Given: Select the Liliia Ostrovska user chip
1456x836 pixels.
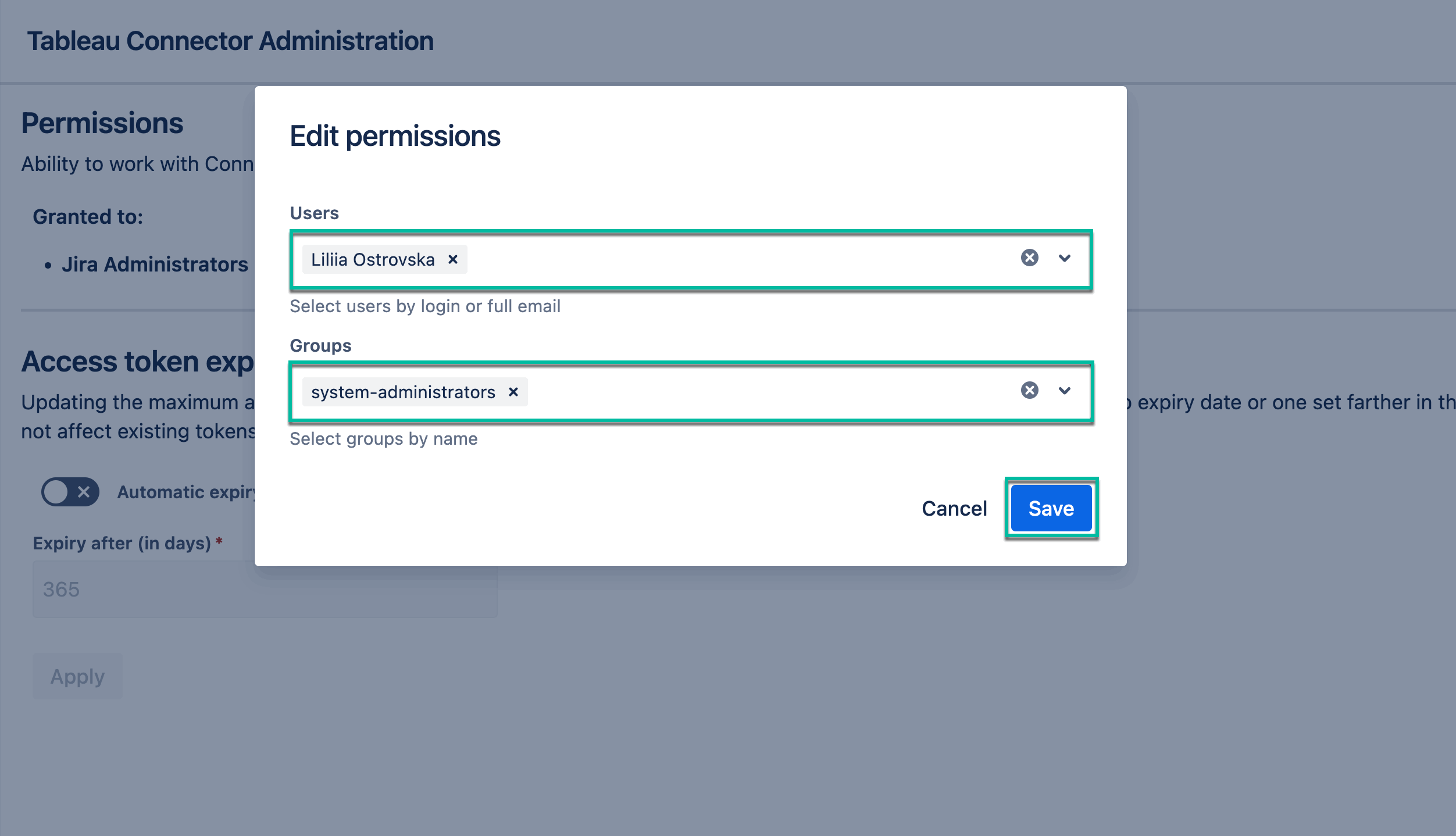Looking at the screenshot, I should pos(372,259).
